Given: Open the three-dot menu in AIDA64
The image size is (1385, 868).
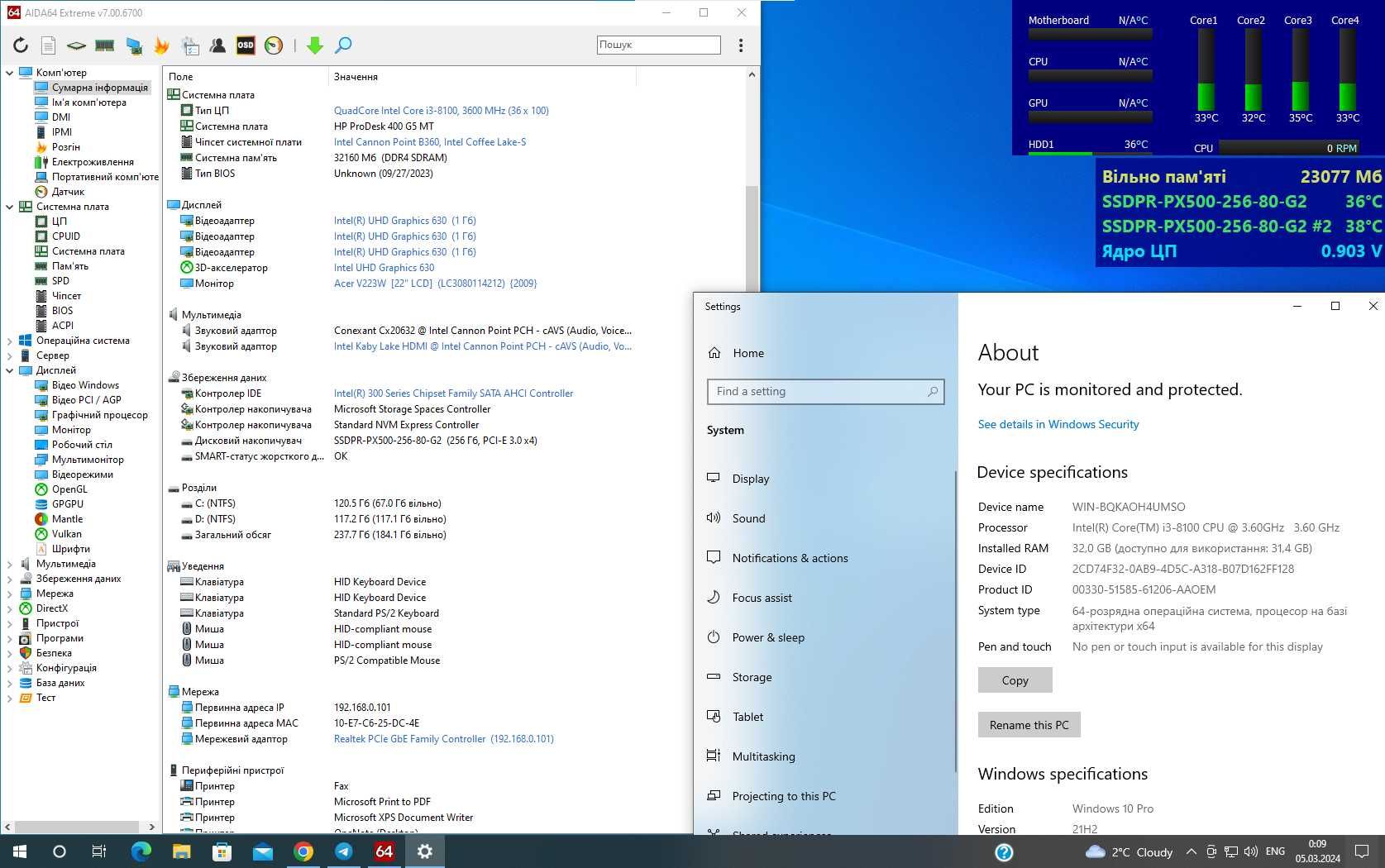Looking at the screenshot, I should click(x=741, y=45).
